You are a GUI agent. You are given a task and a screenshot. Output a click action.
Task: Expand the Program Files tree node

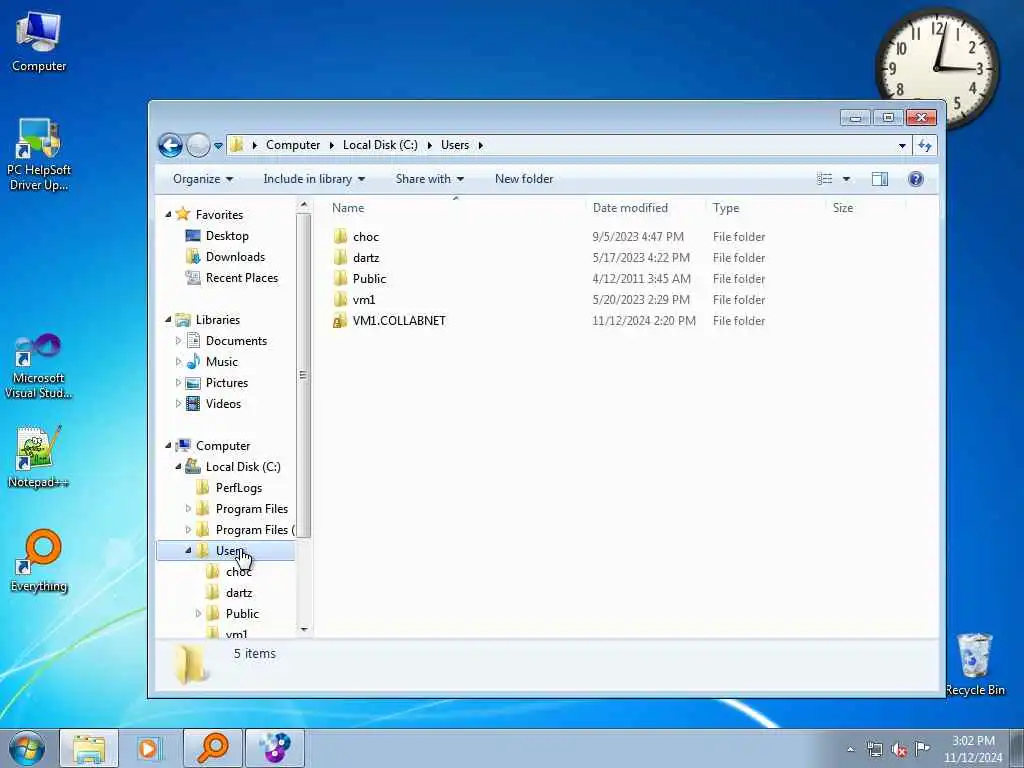(188, 509)
